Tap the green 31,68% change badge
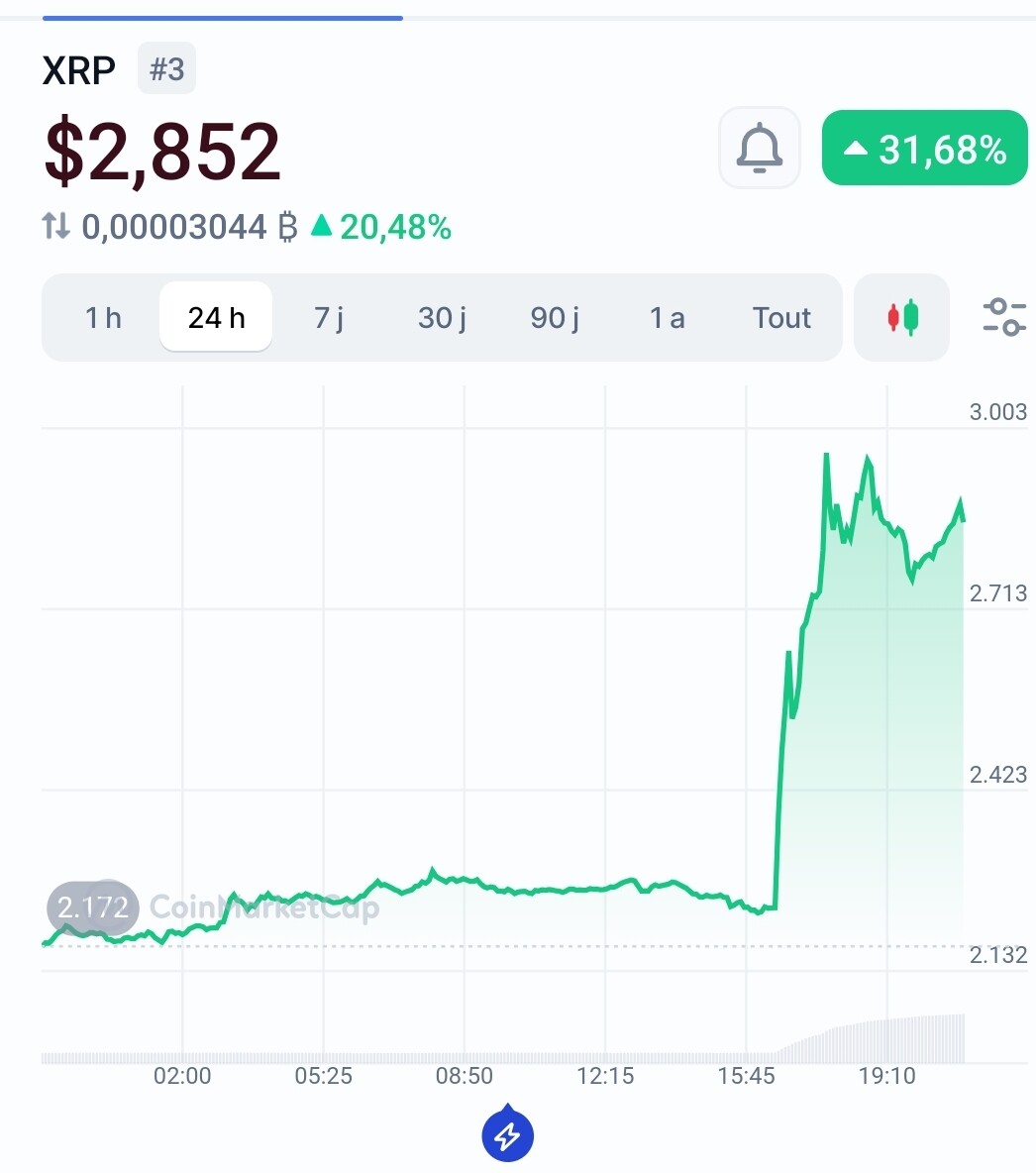 [x=924, y=148]
